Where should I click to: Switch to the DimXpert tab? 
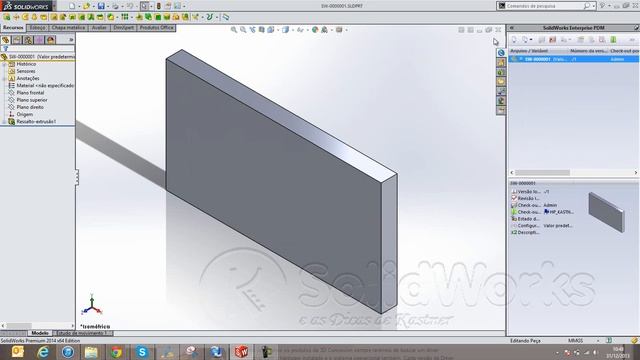[x=124, y=28]
